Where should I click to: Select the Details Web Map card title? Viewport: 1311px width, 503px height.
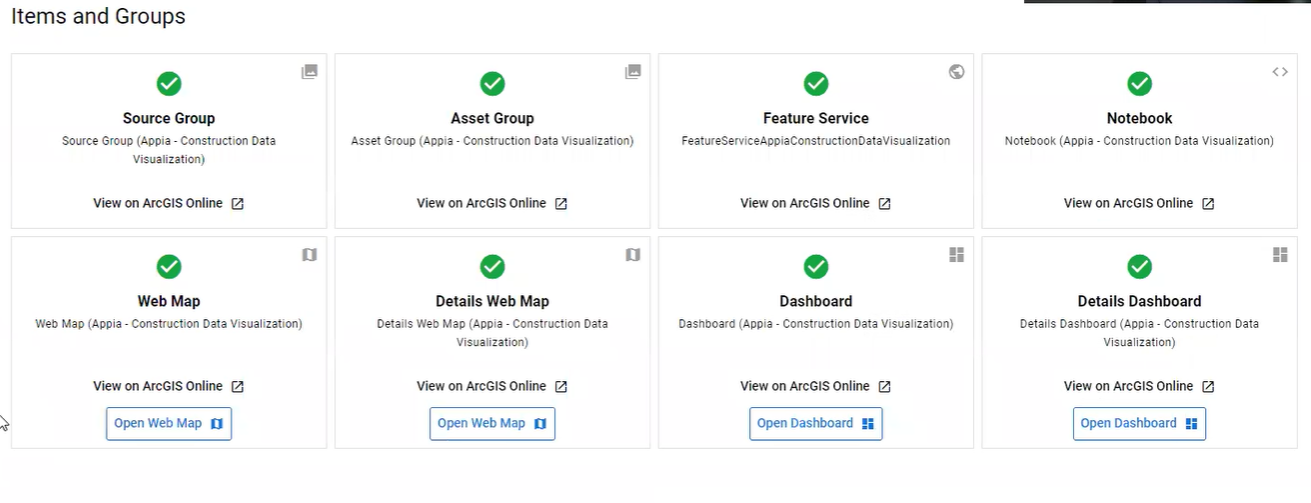[x=492, y=301]
